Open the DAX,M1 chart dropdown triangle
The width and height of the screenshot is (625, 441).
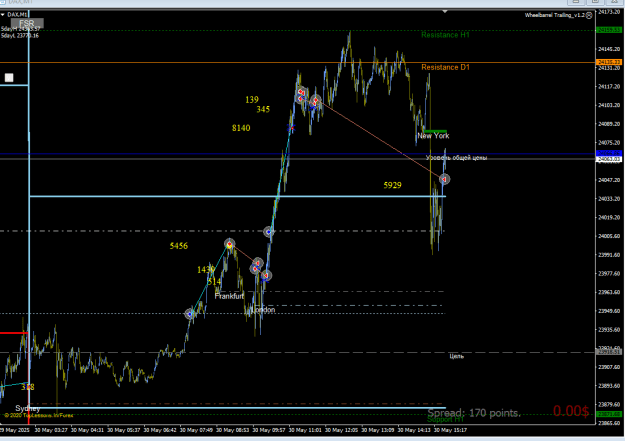point(3,15)
